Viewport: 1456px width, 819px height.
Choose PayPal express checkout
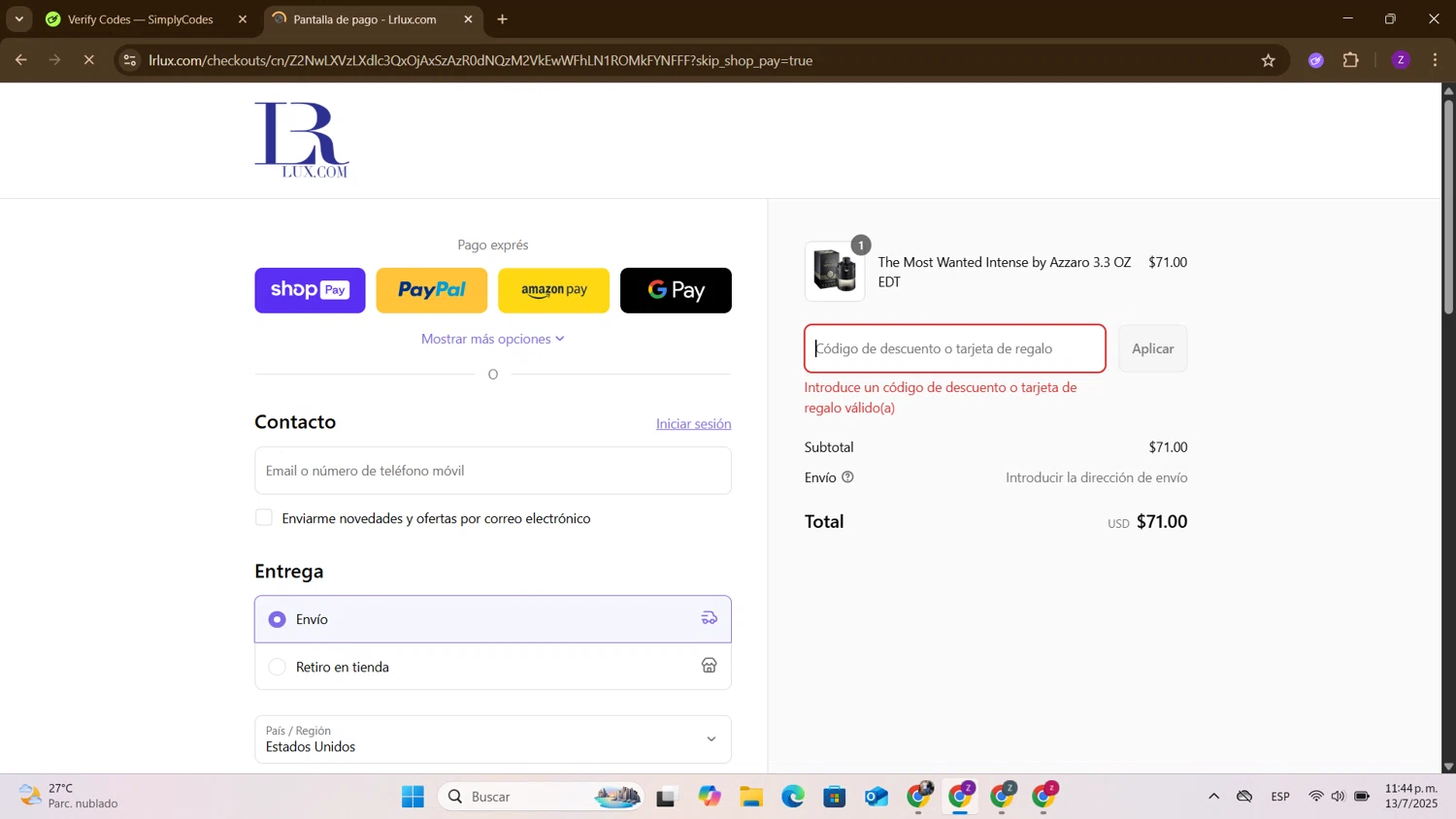coord(432,290)
